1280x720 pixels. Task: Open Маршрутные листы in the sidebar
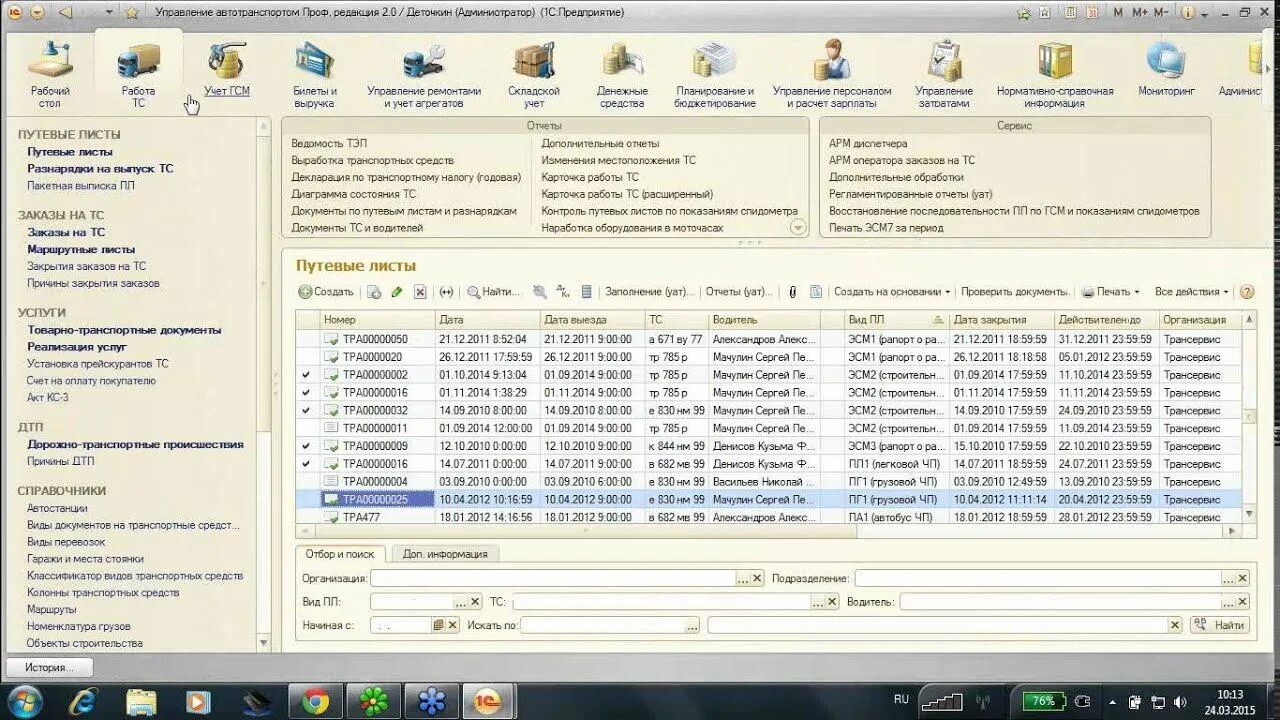81,249
